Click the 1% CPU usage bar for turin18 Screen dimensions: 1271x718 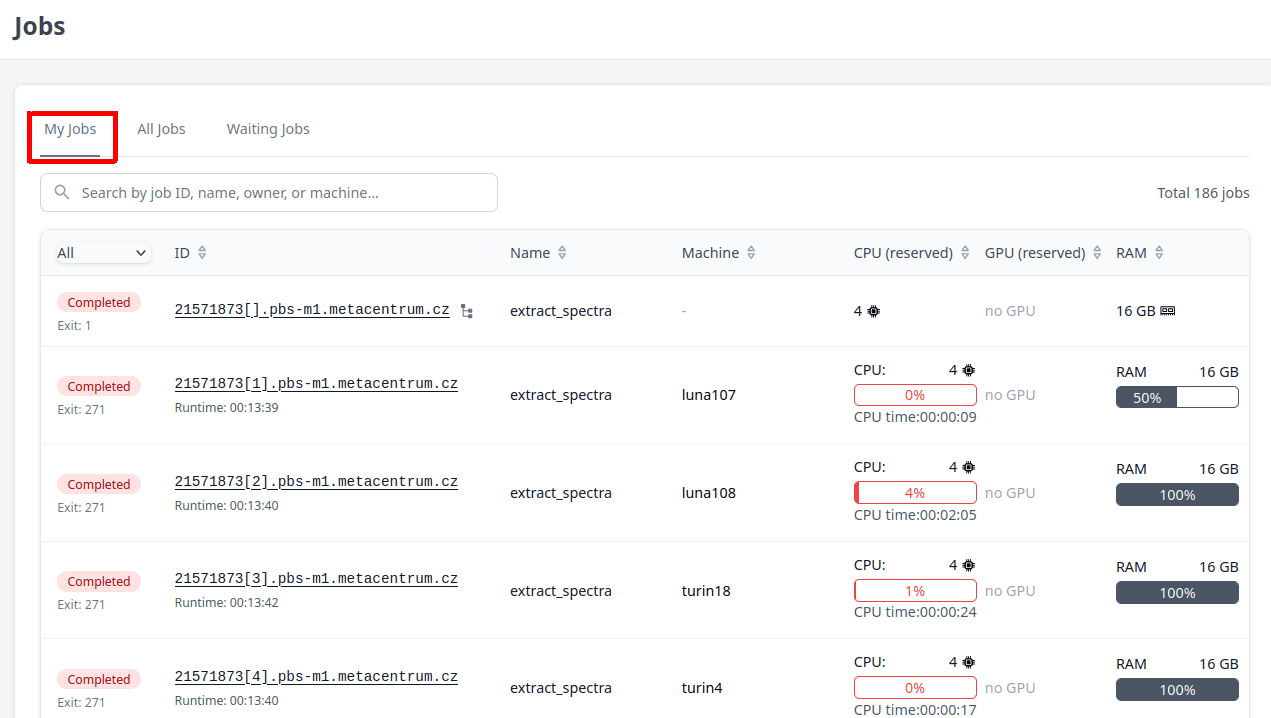pyautogui.click(x=915, y=591)
